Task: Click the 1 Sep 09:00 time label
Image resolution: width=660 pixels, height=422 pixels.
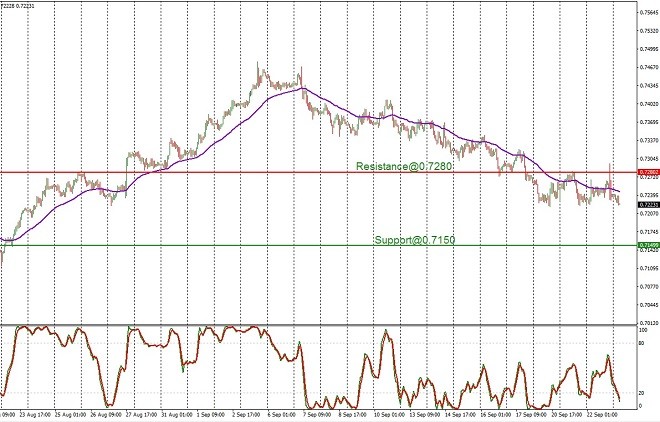Action: point(212,414)
